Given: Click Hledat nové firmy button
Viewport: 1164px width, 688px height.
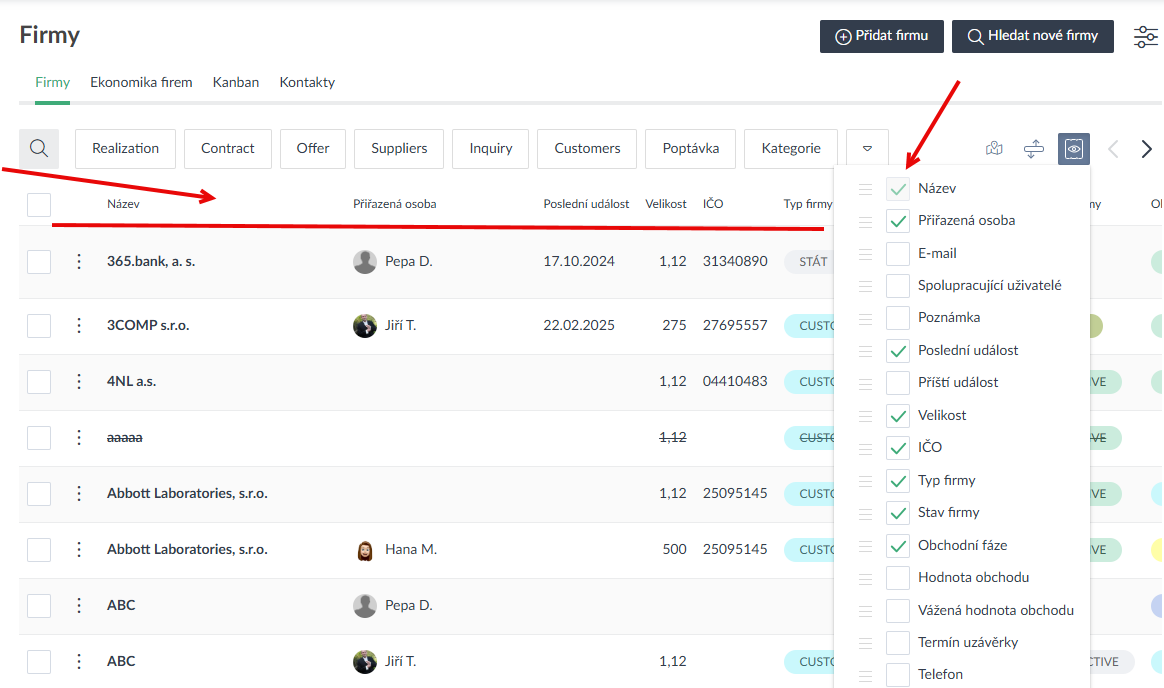Looking at the screenshot, I should coord(1032,36).
